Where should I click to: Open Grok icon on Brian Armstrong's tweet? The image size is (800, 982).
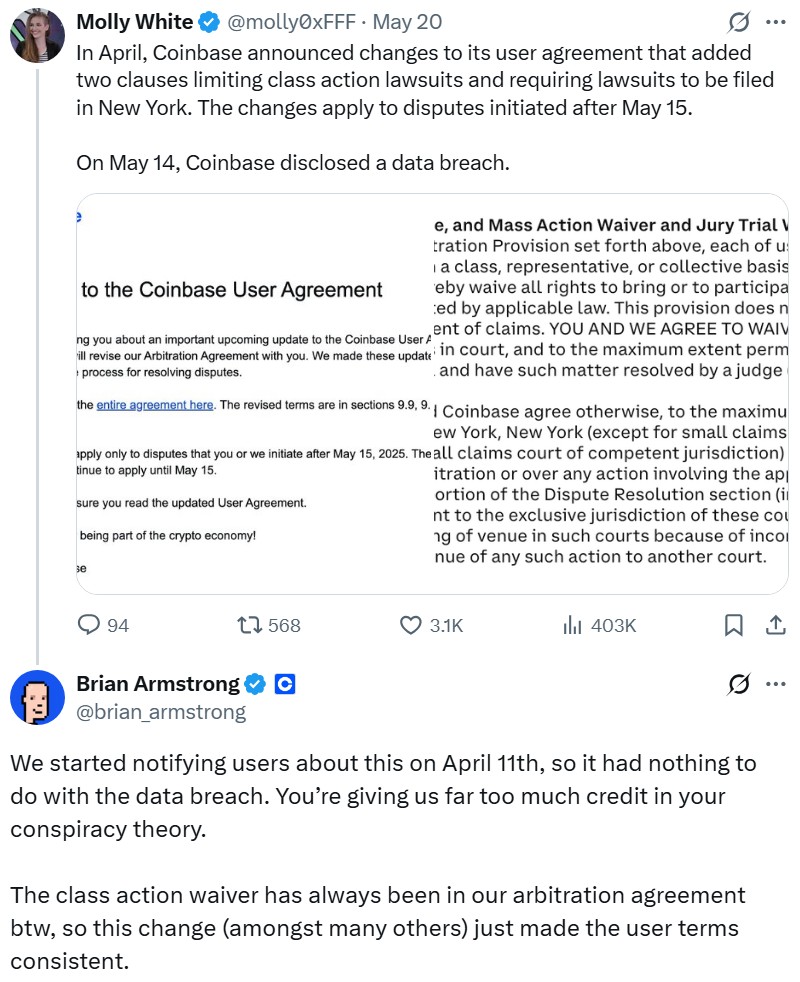pyautogui.click(x=740, y=685)
